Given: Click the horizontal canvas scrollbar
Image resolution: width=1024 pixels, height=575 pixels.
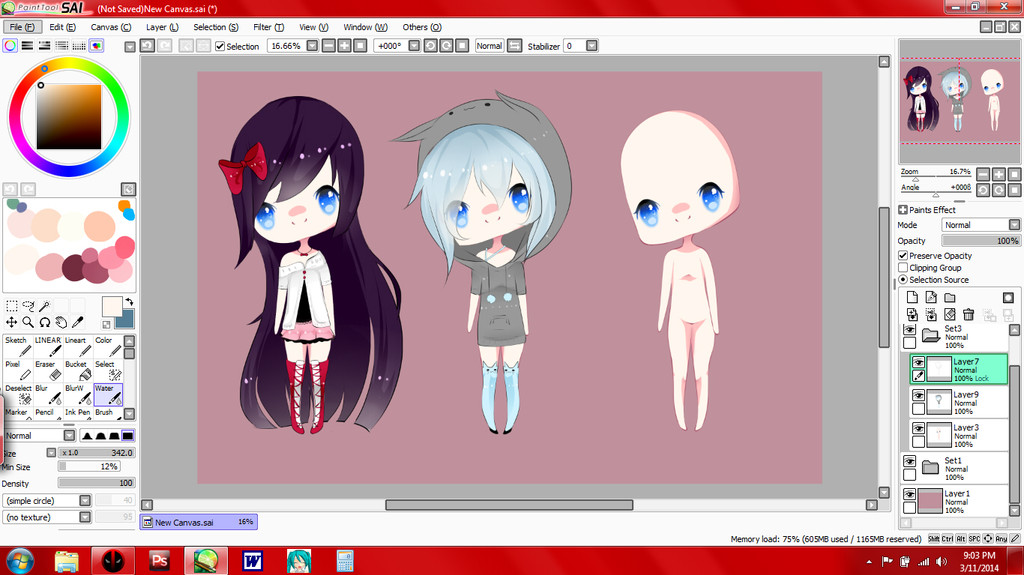Looking at the screenshot, I should [509, 504].
